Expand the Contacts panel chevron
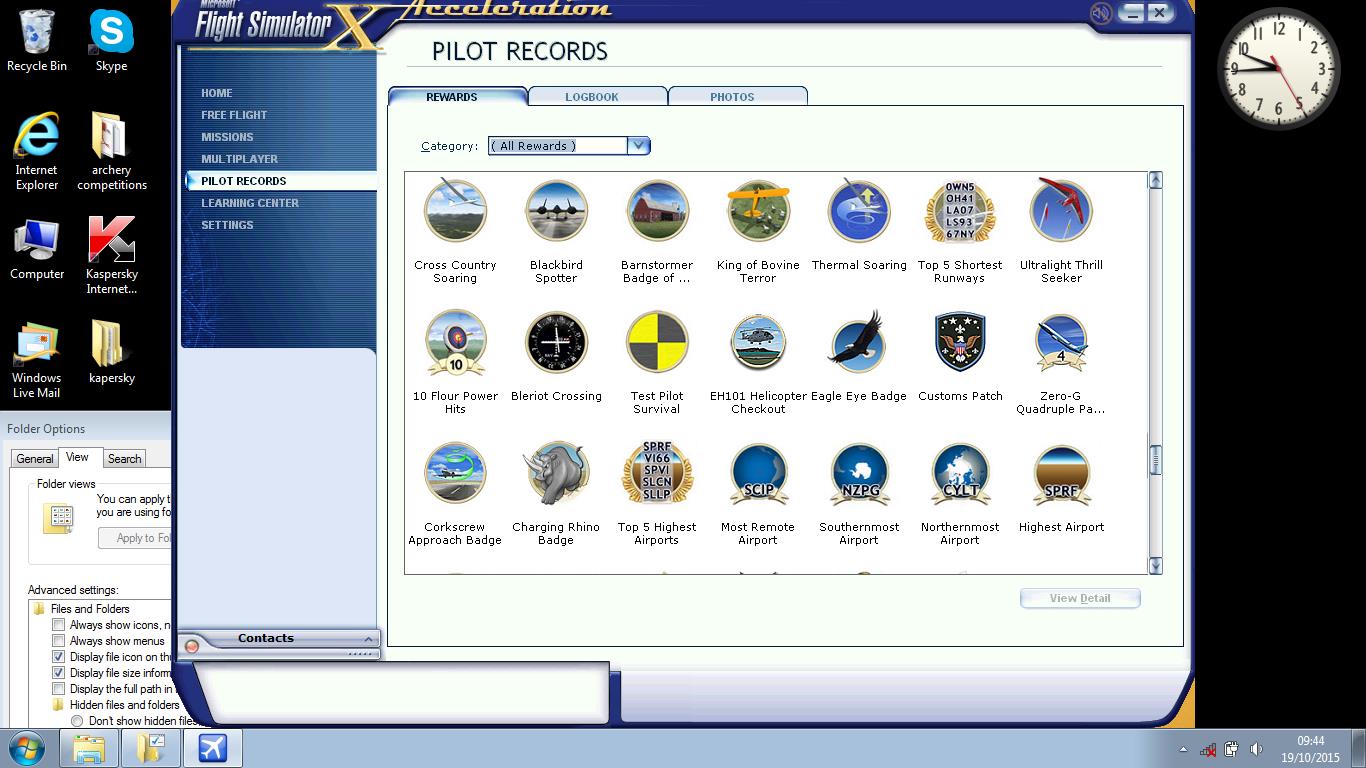This screenshot has height=768, width=1366. tap(368, 639)
